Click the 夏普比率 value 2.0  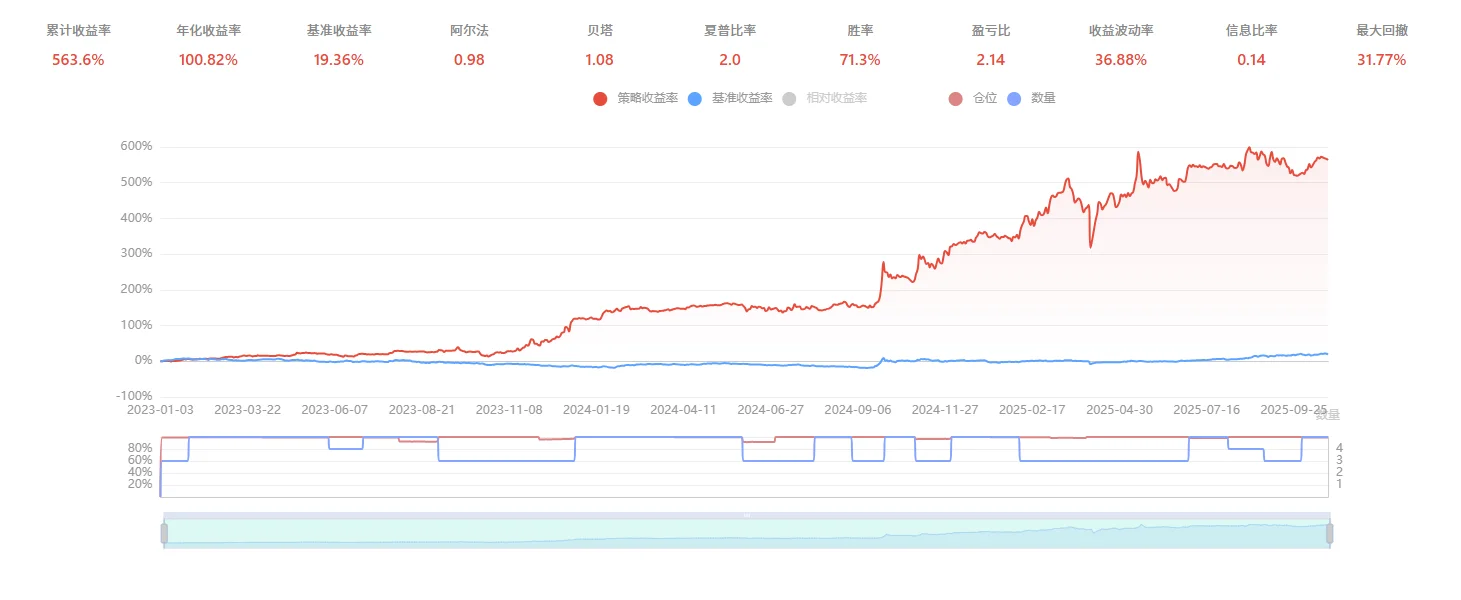(x=730, y=59)
